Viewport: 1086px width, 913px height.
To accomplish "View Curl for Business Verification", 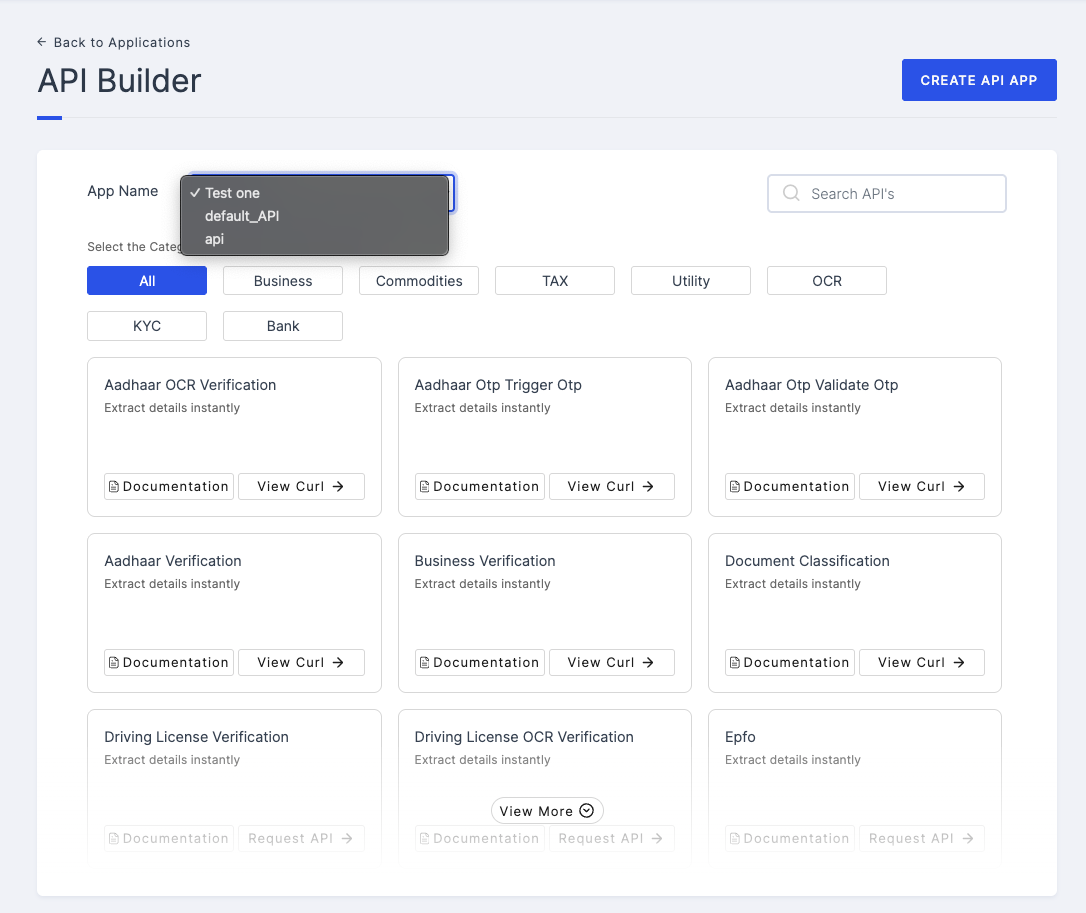I will [x=611, y=662].
